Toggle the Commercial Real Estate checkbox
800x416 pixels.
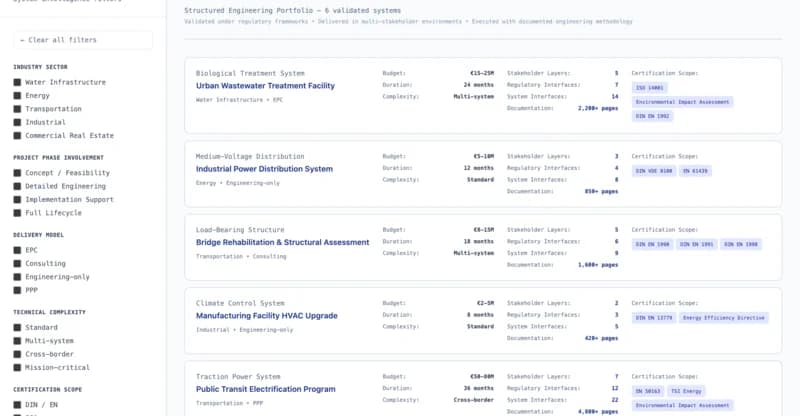(x=17, y=135)
